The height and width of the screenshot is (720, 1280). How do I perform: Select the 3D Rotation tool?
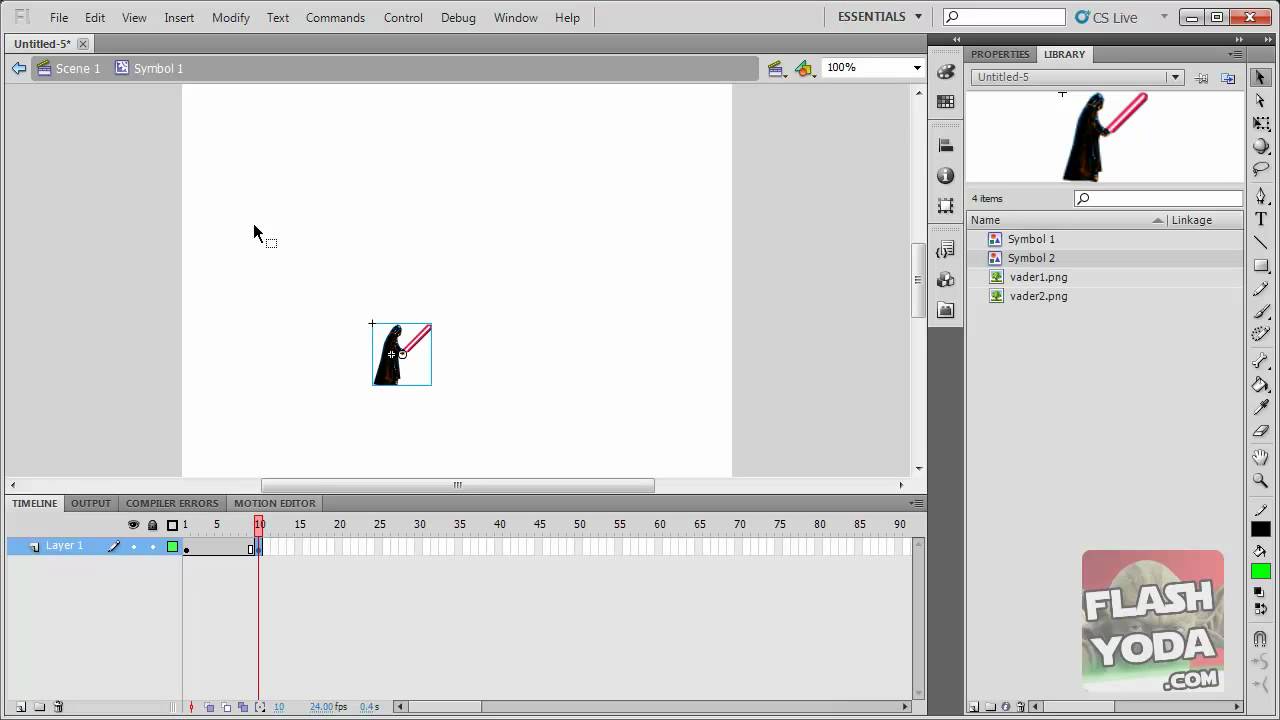[x=1261, y=146]
